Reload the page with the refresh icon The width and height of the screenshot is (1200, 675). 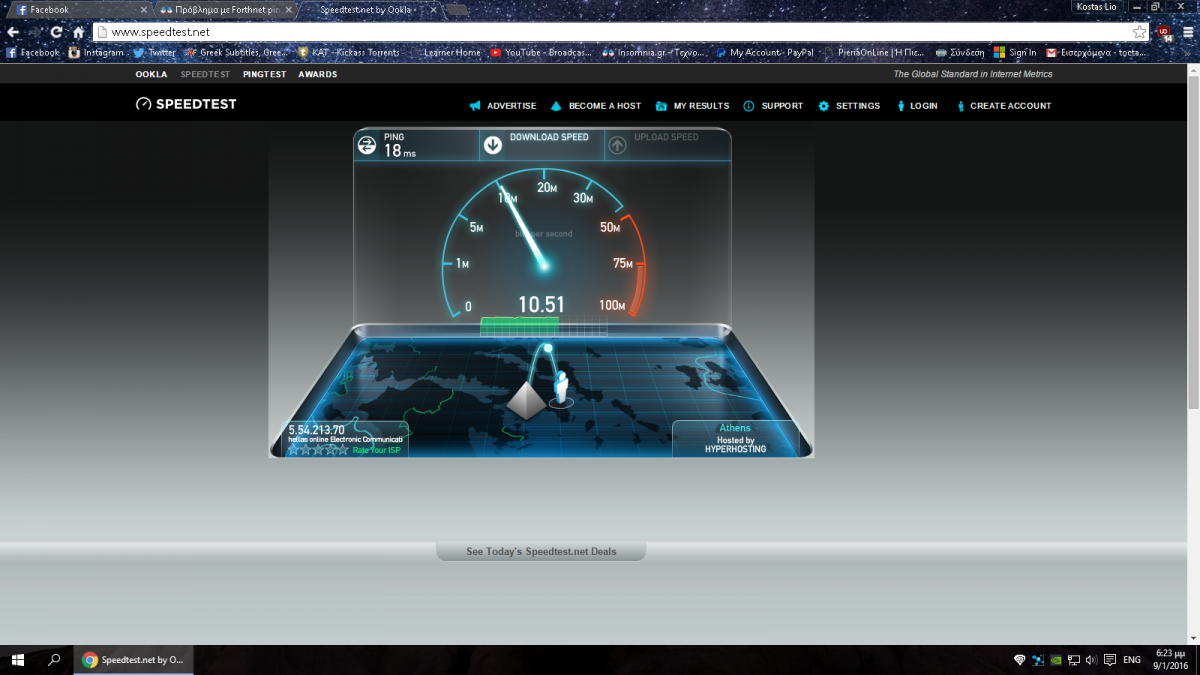[x=56, y=32]
